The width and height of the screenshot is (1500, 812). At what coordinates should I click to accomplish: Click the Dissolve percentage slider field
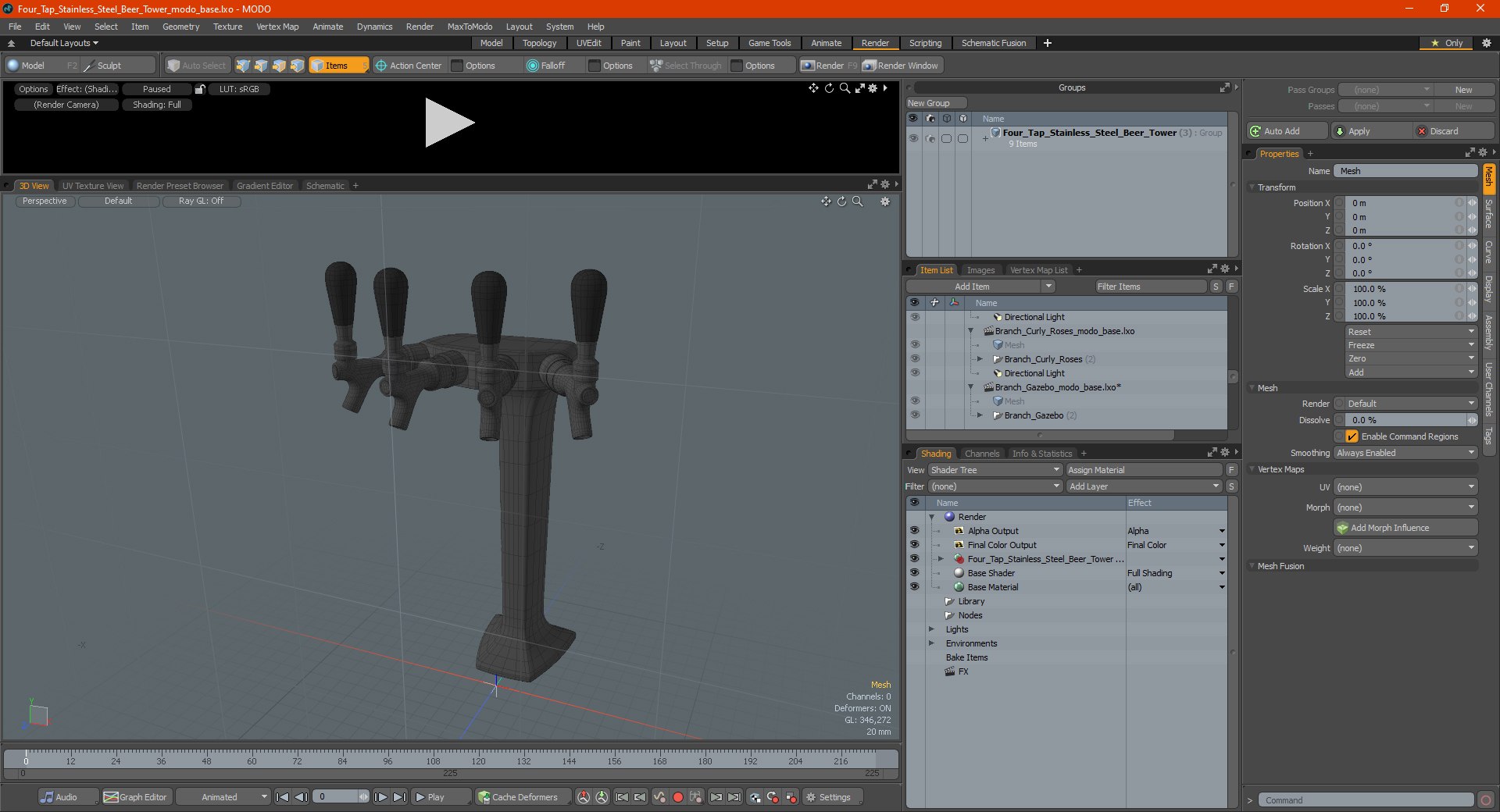[x=1405, y=420]
